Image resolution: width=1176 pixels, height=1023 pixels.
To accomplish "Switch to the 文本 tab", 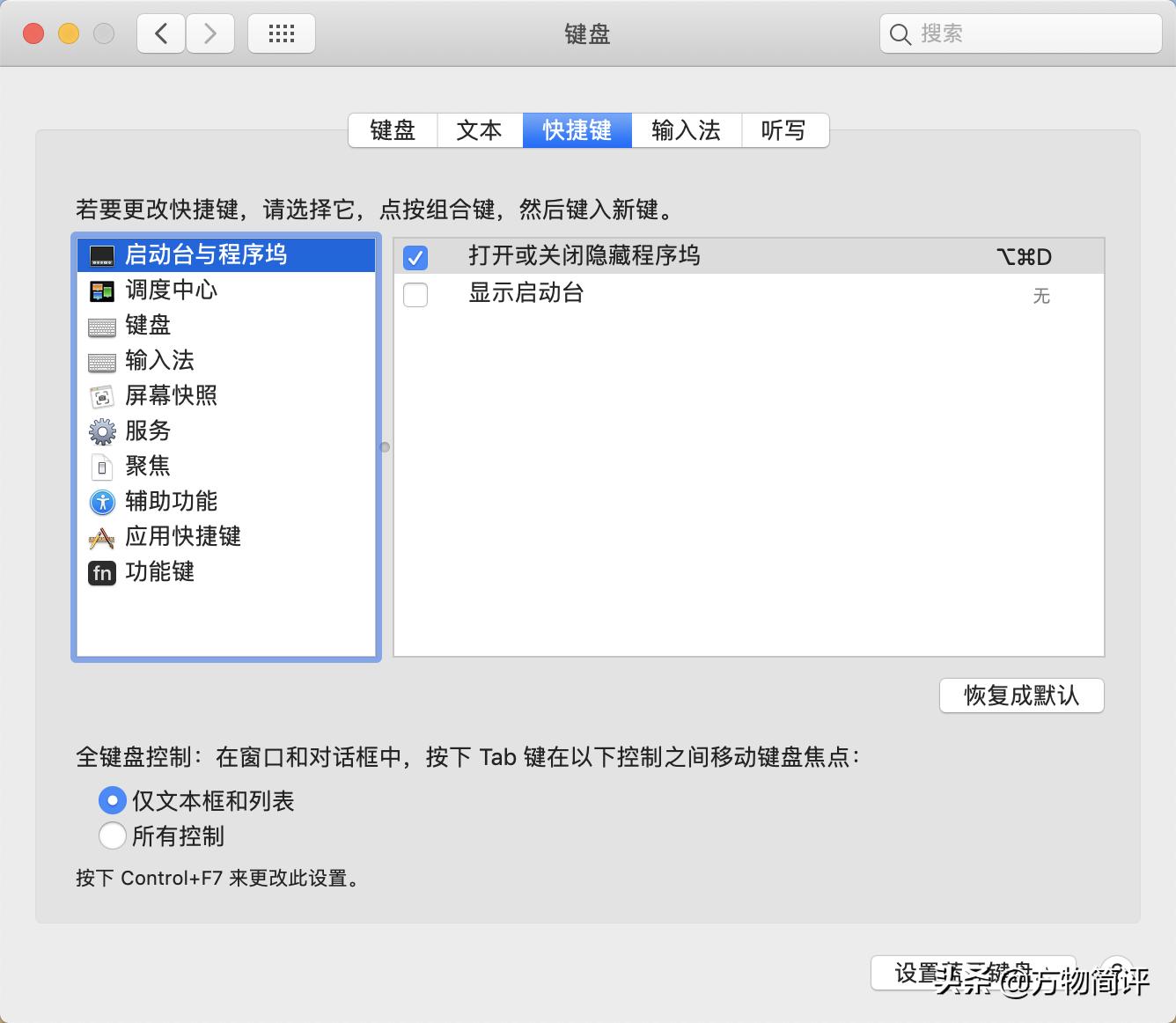I will click(x=479, y=130).
